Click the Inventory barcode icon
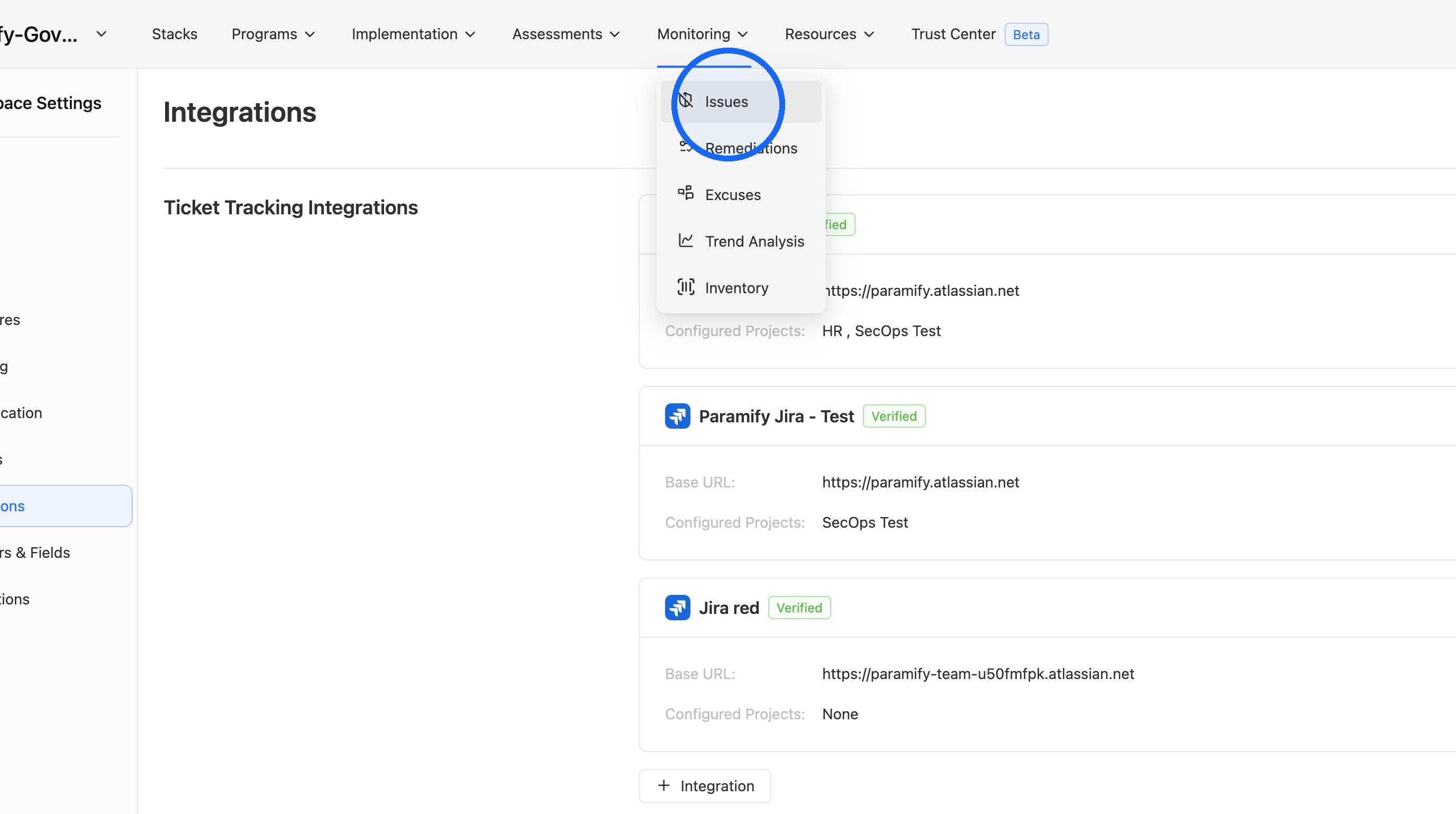Image resolution: width=1456 pixels, height=814 pixels. pyautogui.click(x=686, y=287)
